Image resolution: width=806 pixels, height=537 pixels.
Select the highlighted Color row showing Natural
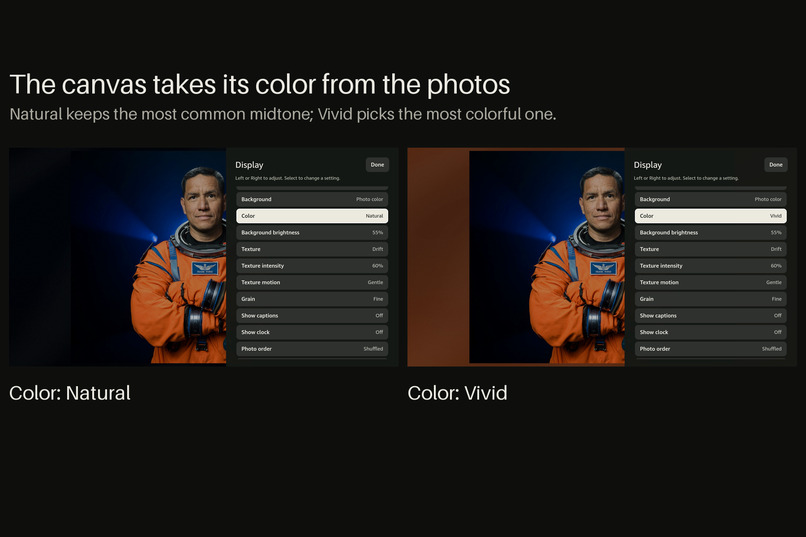(x=312, y=216)
